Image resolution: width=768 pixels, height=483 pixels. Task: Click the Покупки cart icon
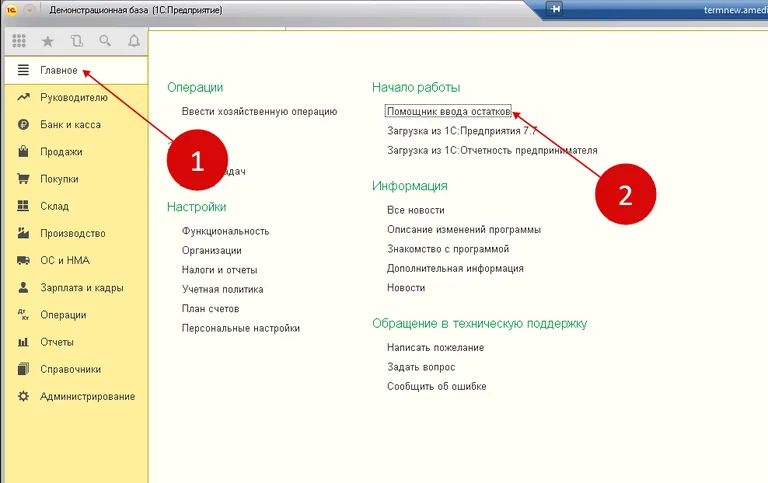click(x=23, y=179)
